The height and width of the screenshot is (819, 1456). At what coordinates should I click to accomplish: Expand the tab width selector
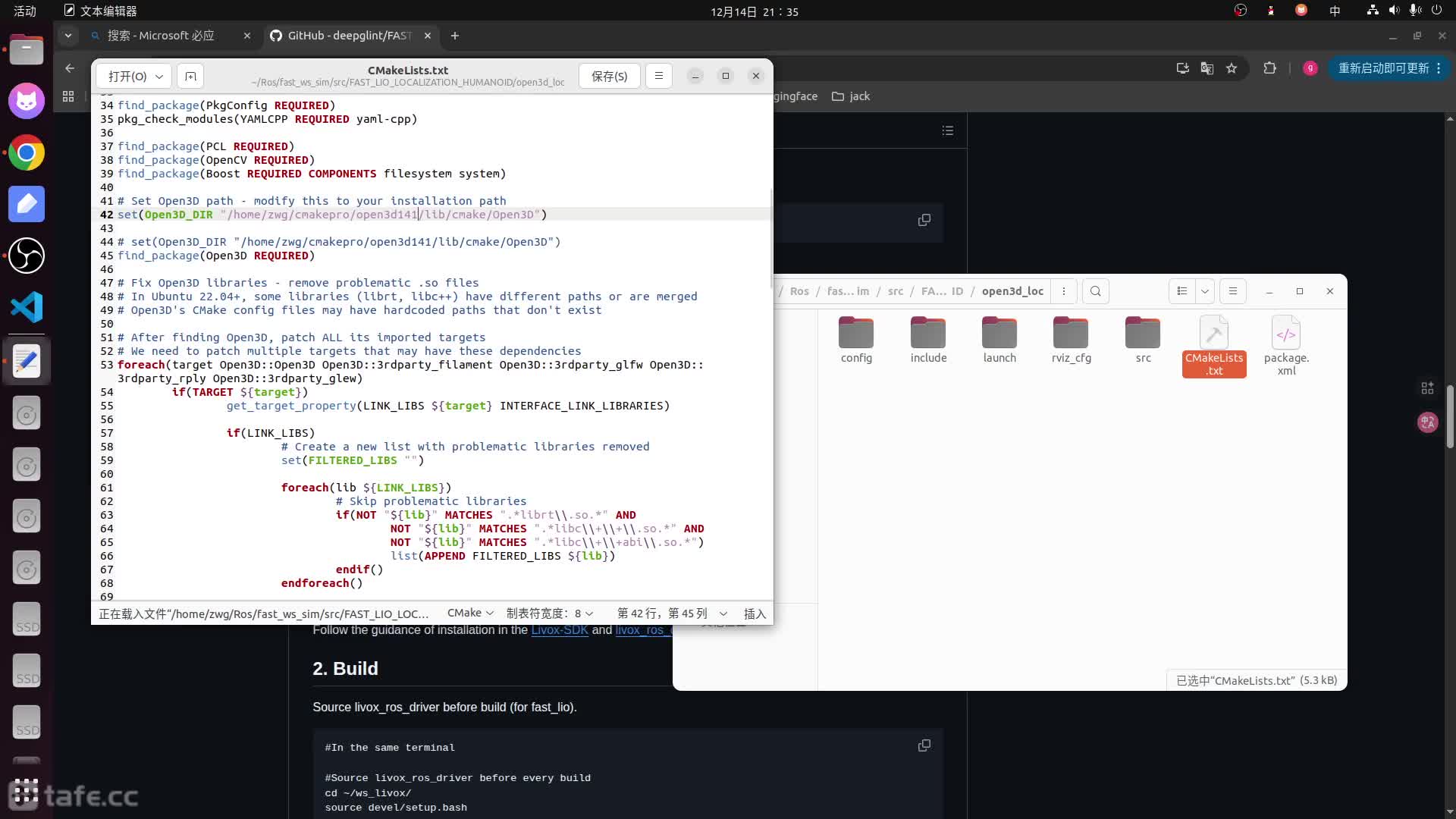[x=550, y=613]
